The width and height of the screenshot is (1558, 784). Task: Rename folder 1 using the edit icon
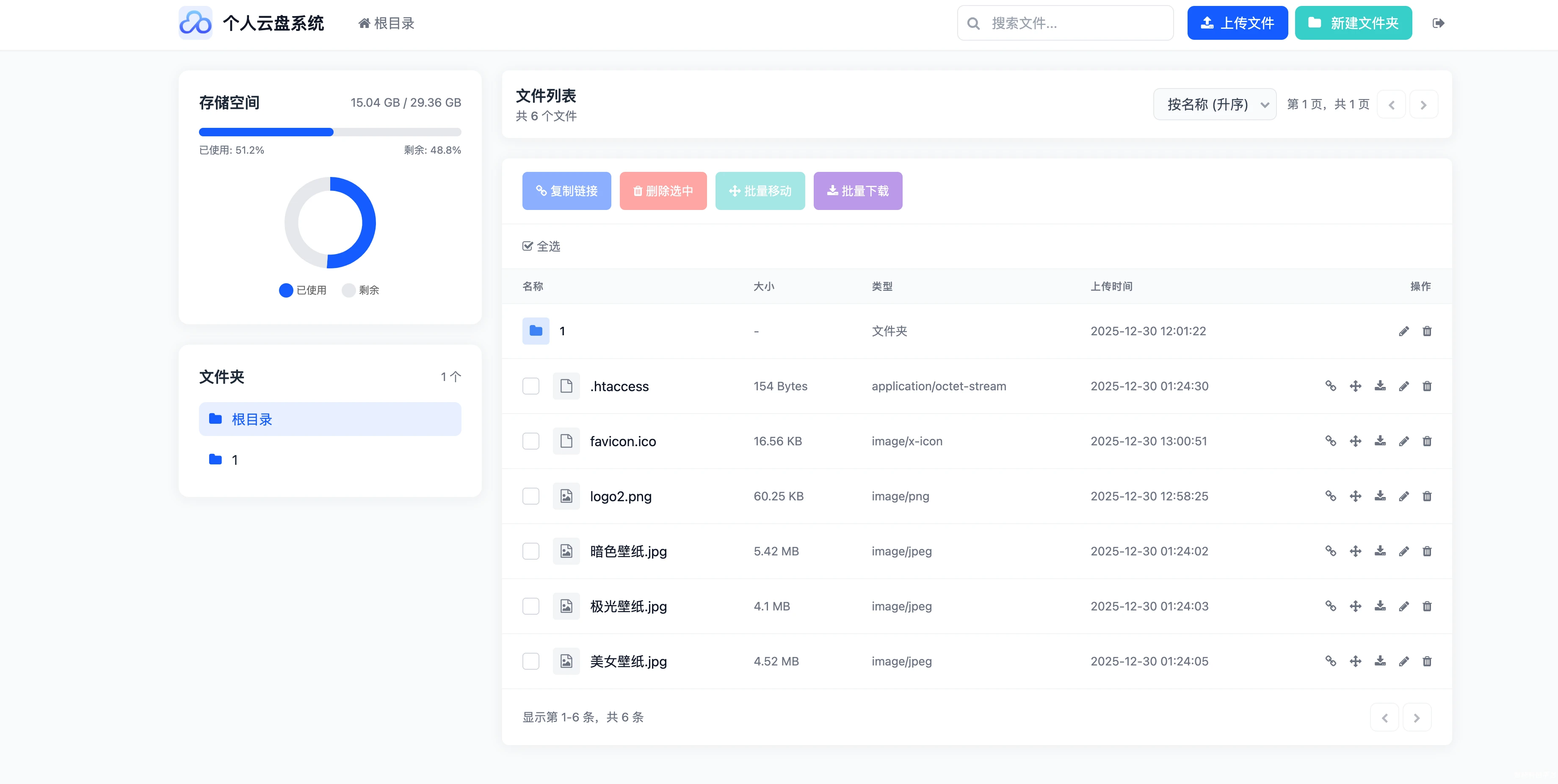[x=1404, y=331]
